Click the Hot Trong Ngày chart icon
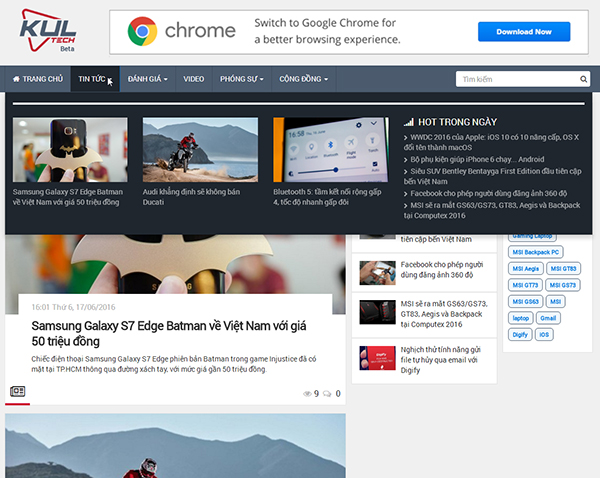The width and height of the screenshot is (600, 478). 409,122
